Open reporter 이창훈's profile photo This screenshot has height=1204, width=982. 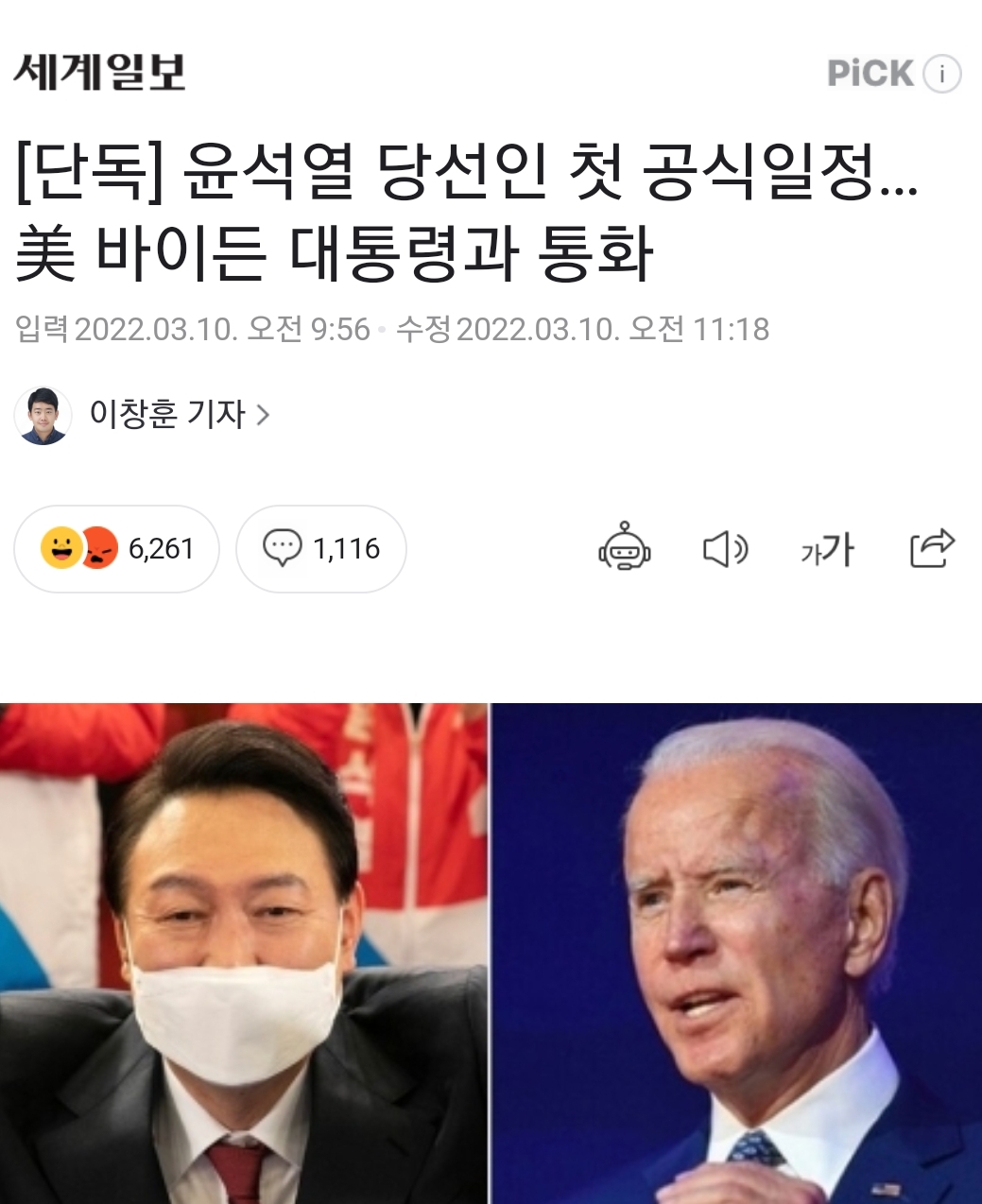(x=43, y=415)
